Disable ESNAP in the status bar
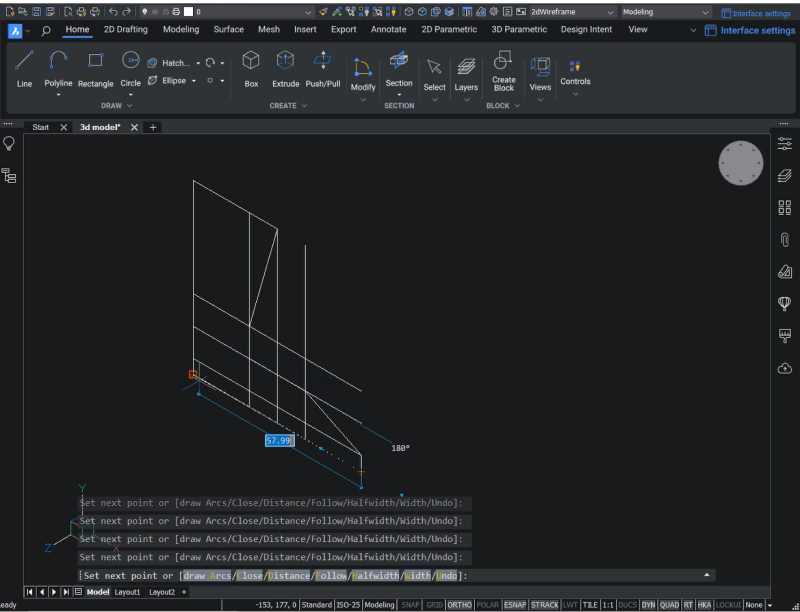 pos(516,604)
